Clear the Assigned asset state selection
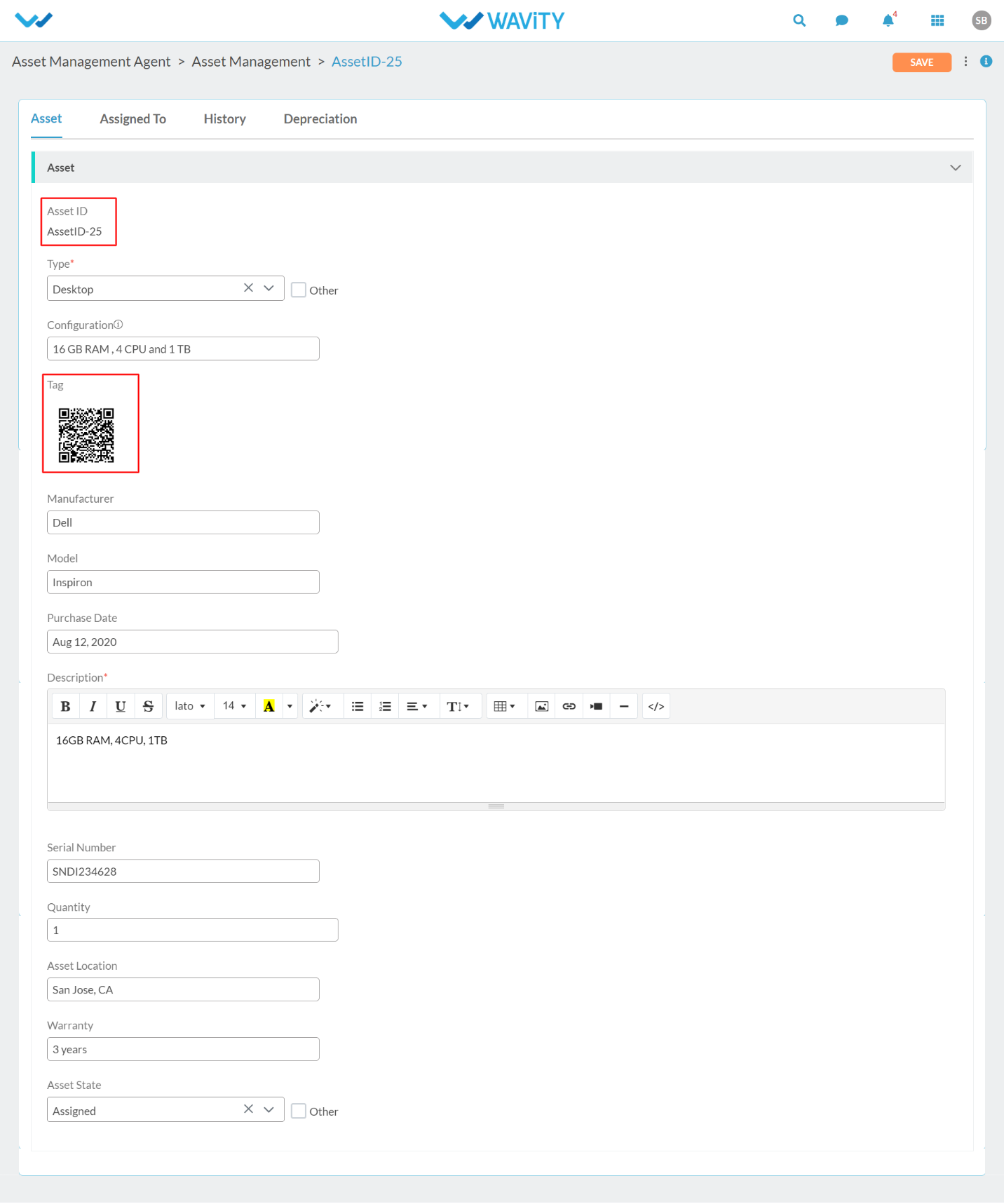This screenshot has height=1204, width=1004. coord(248,1109)
